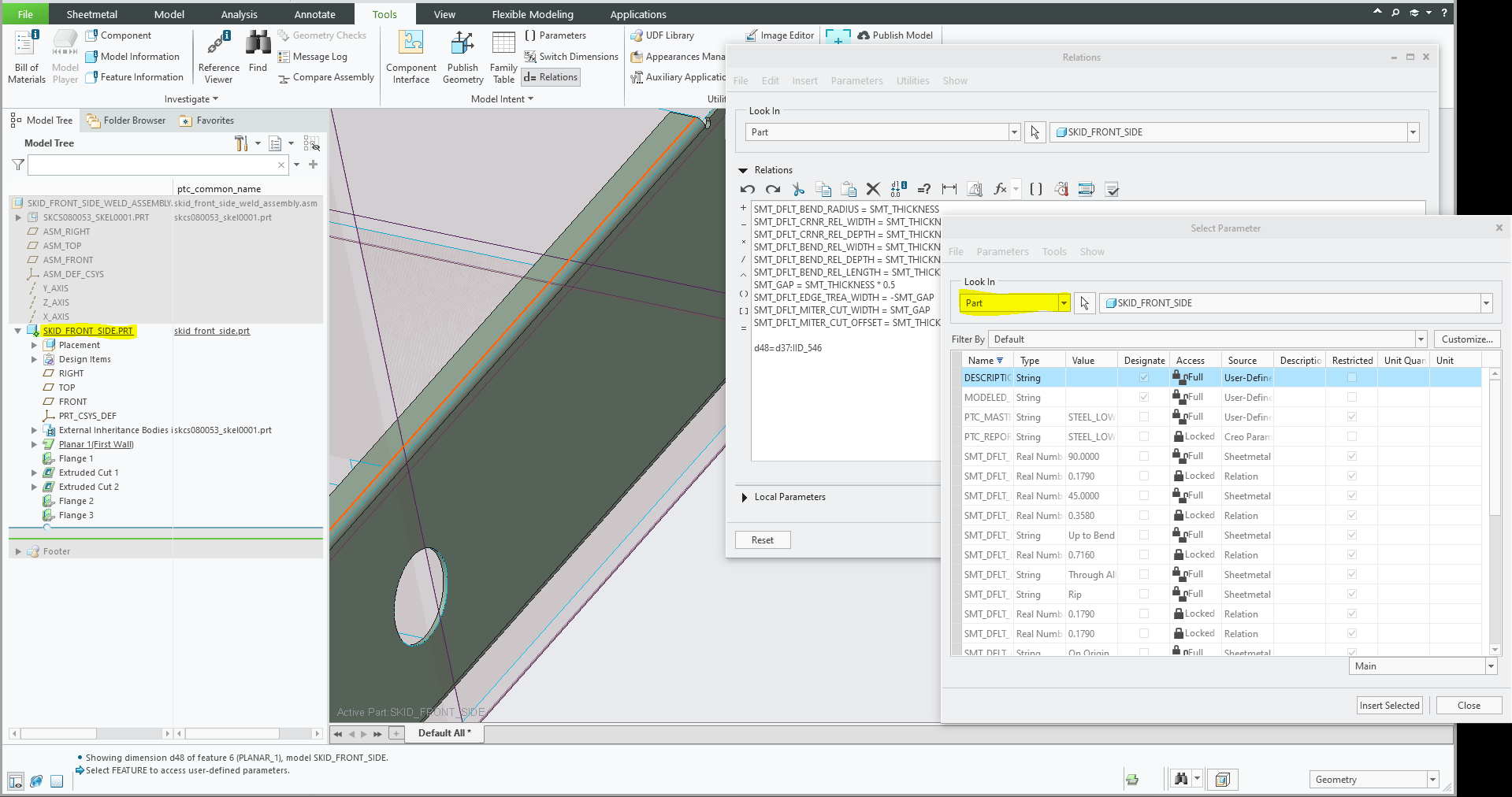This screenshot has width=1512, height=797.
Task: Click the Reset button in Relations dialog
Action: 761,539
